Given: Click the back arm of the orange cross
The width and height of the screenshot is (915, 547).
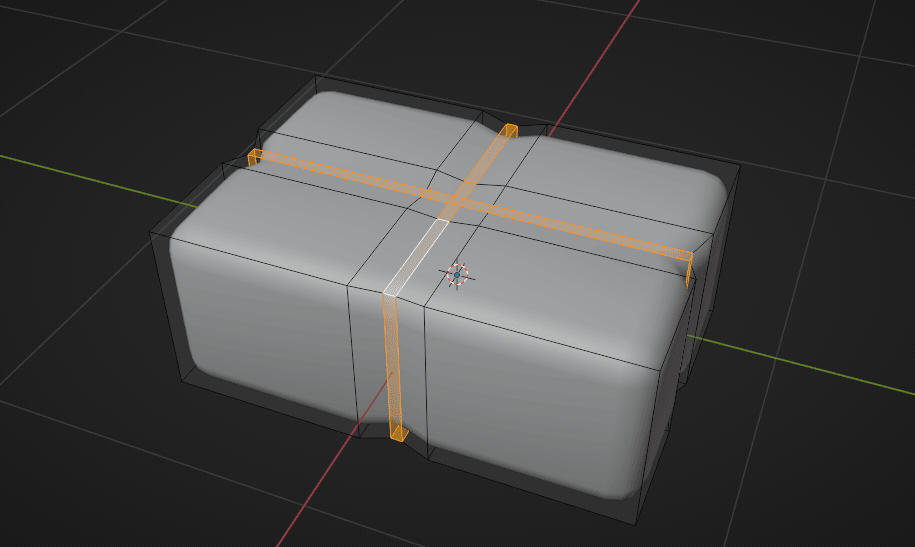Looking at the screenshot, I should 487,160.
